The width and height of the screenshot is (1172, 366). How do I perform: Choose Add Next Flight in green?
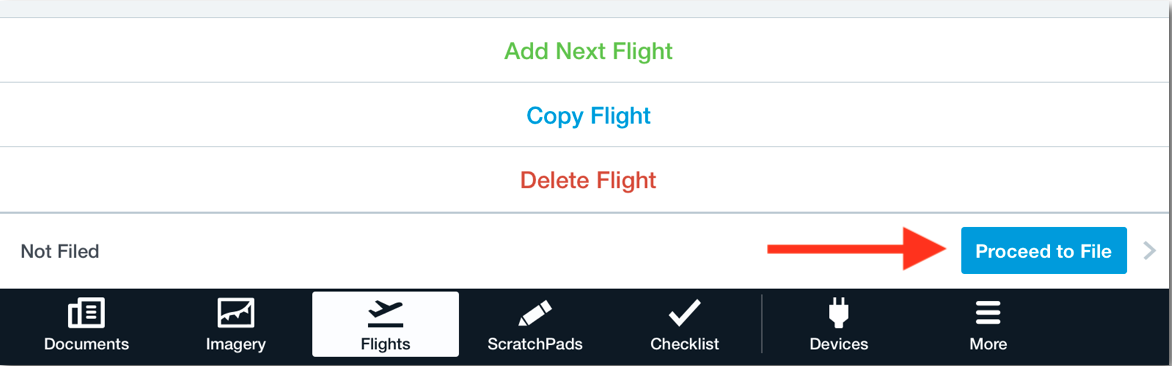point(588,51)
